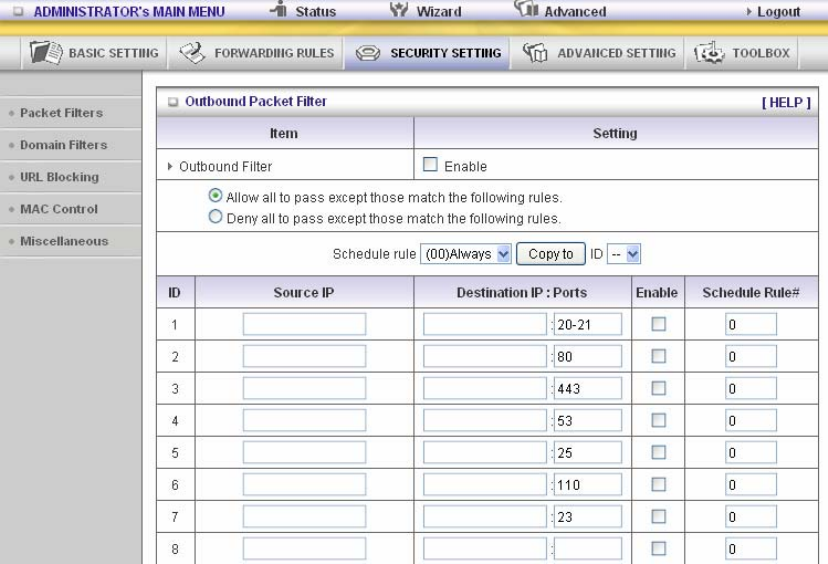Open the Status page
This screenshot has width=828, height=564.
315,12
